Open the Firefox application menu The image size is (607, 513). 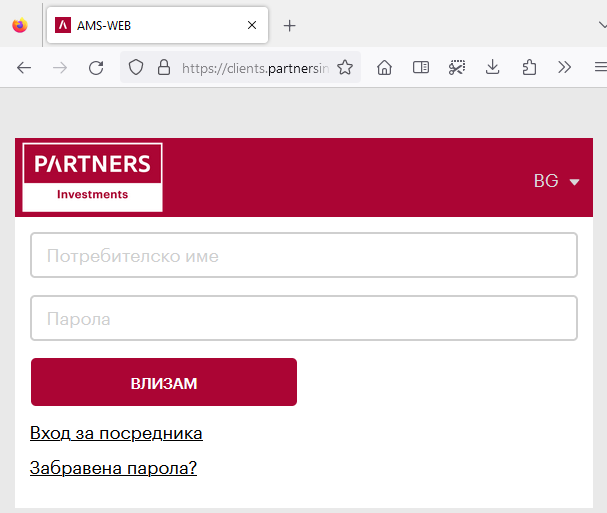[x=601, y=67]
